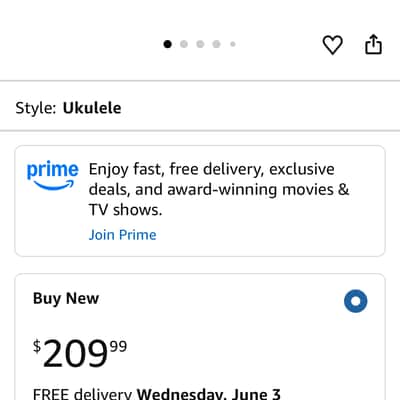
Task: Tap the Prime smile arrow under the logo
Action: click(x=53, y=186)
